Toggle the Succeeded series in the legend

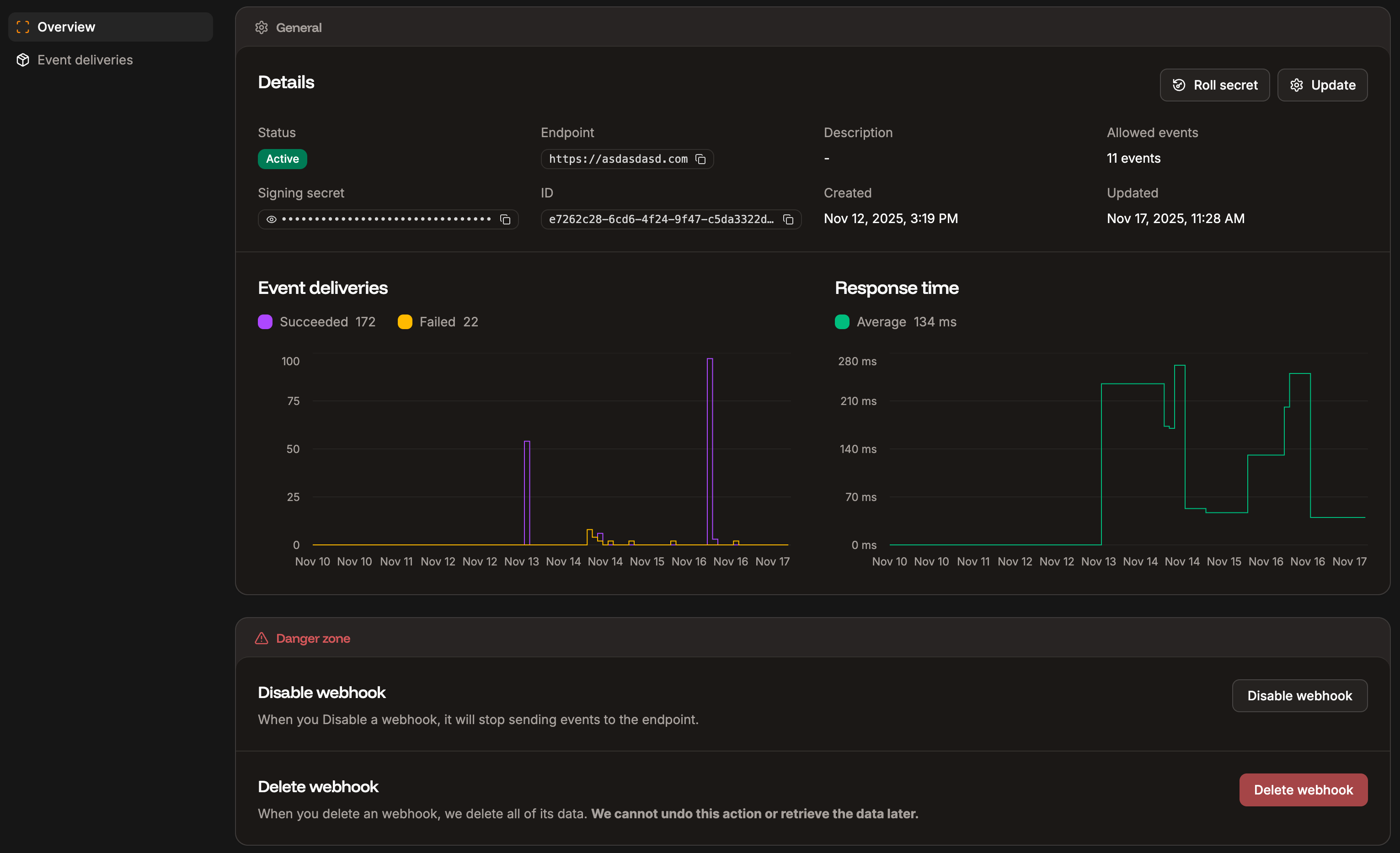pyautogui.click(x=316, y=321)
